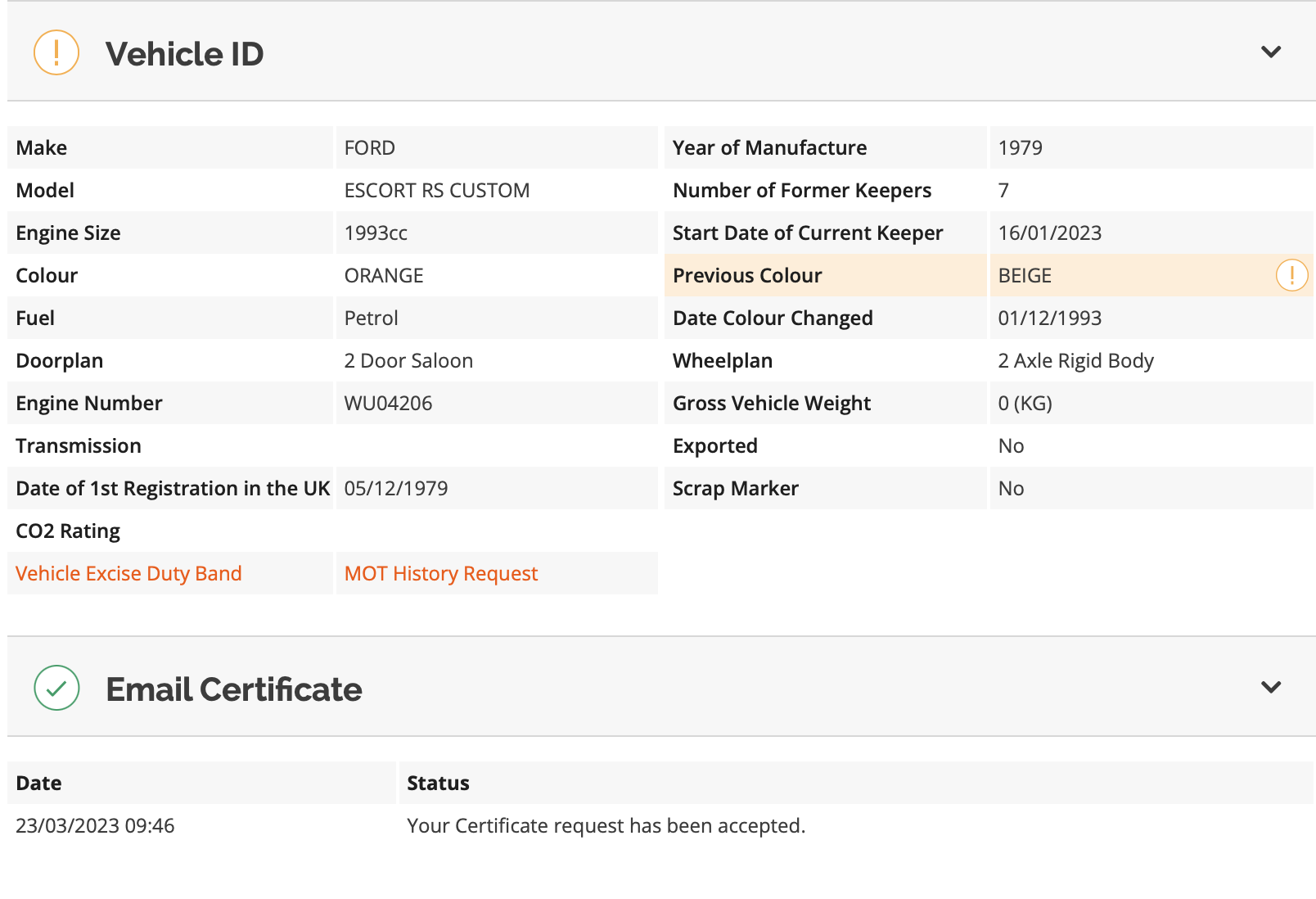Screen dimensions: 1316x899
Task: Select the certificate request accepted status text
Action: click(x=606, y=825)
